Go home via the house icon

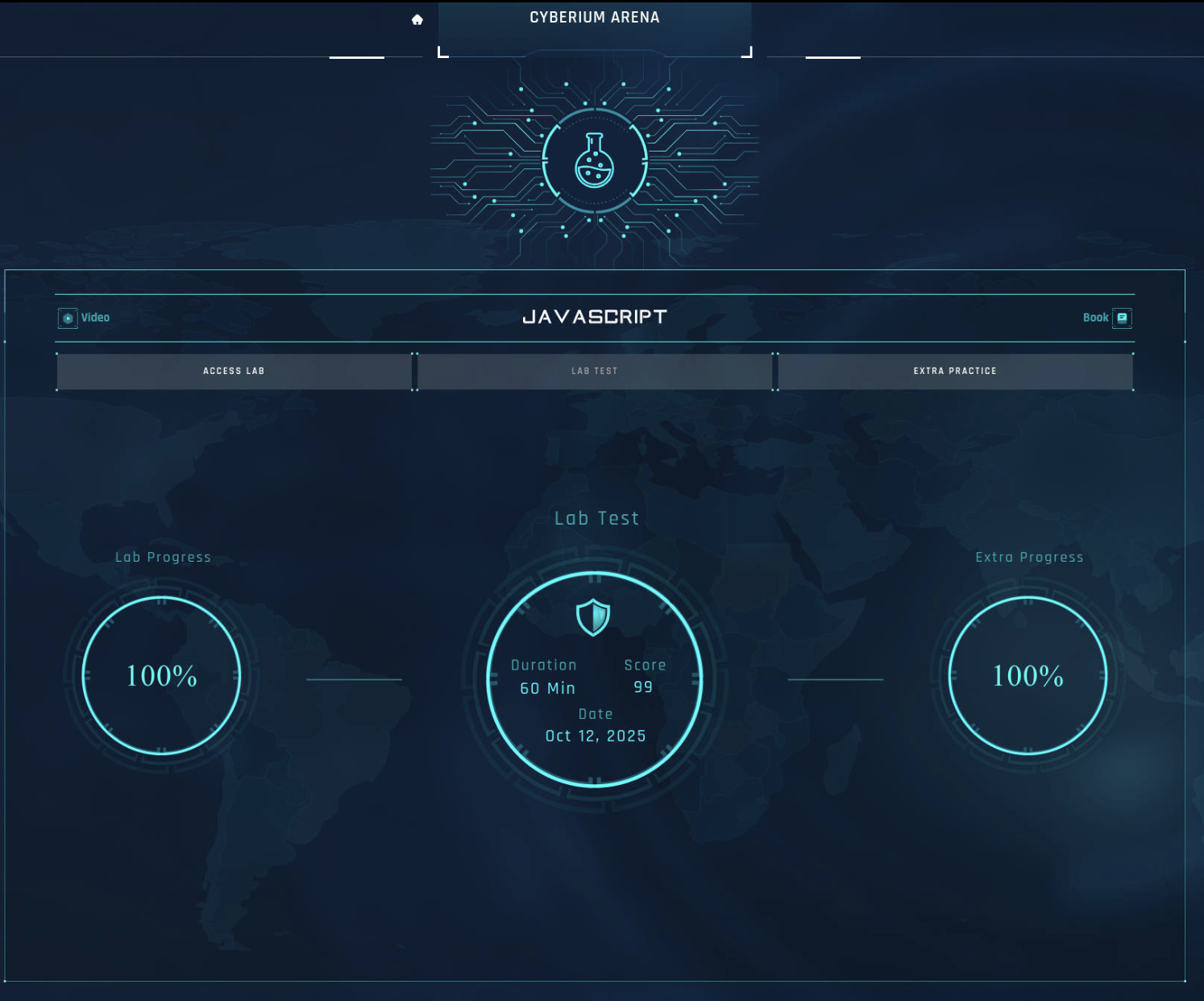pyautogui.click(x=417, y=19)
